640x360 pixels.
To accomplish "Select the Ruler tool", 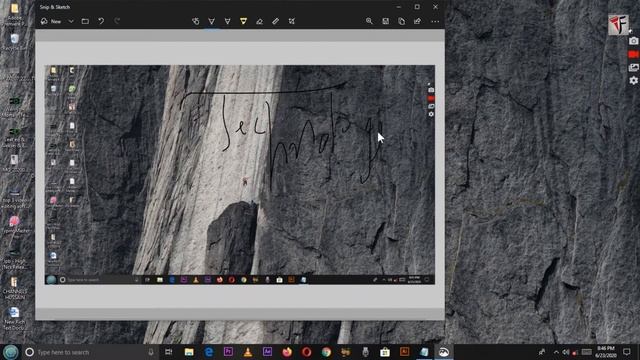I will point(276,21).
